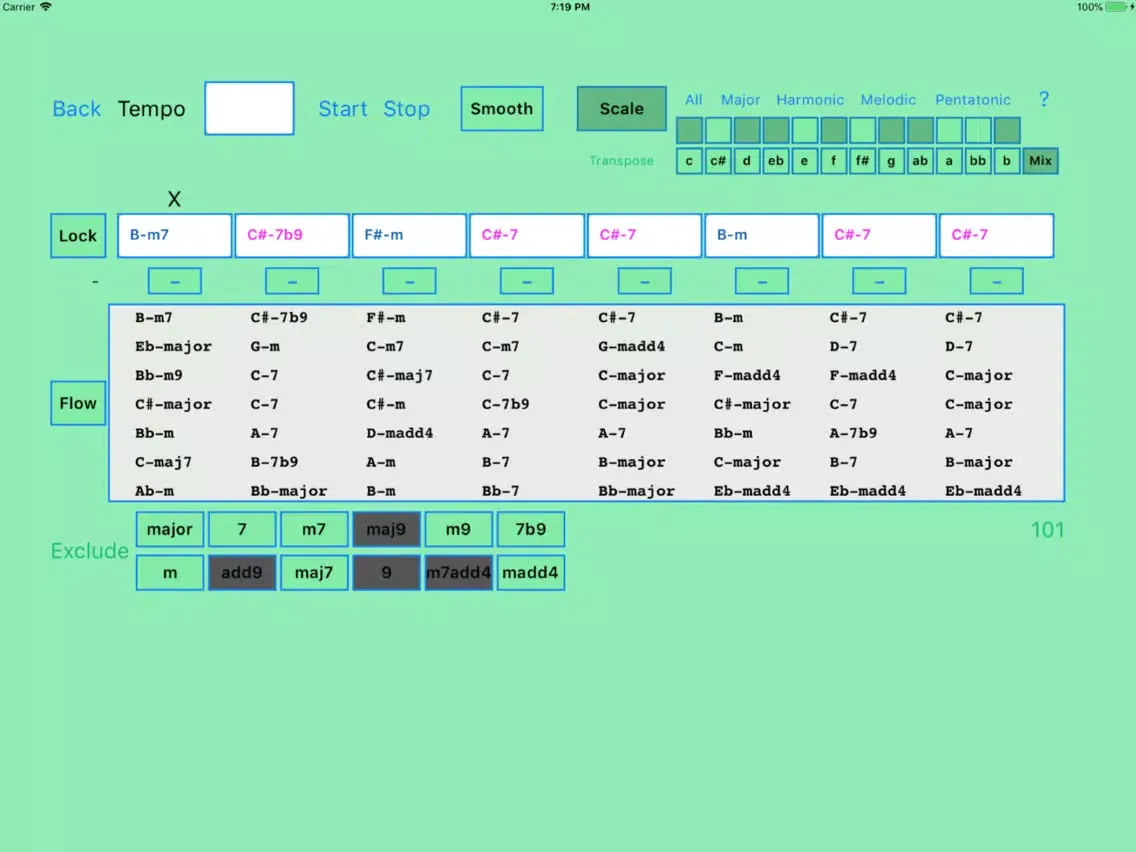Viewport: 1136px width, 852px height.
Task: Toggle the scale note box above f#
Action: point(862,130)
